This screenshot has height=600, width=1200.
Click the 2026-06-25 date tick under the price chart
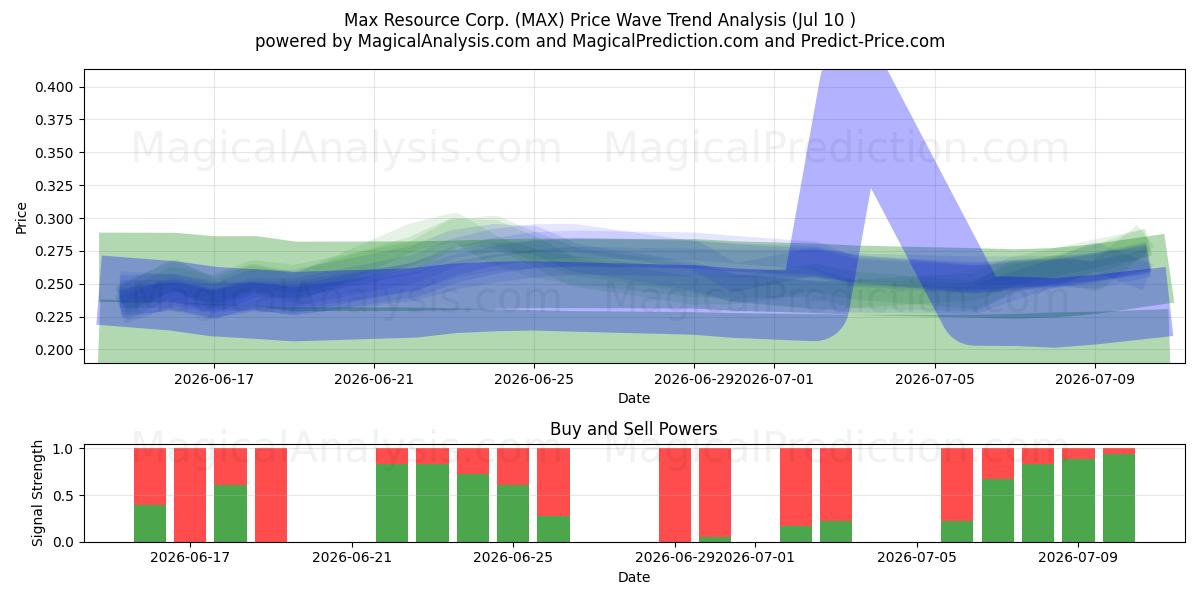pyautogui.click(x=533, y=379)
